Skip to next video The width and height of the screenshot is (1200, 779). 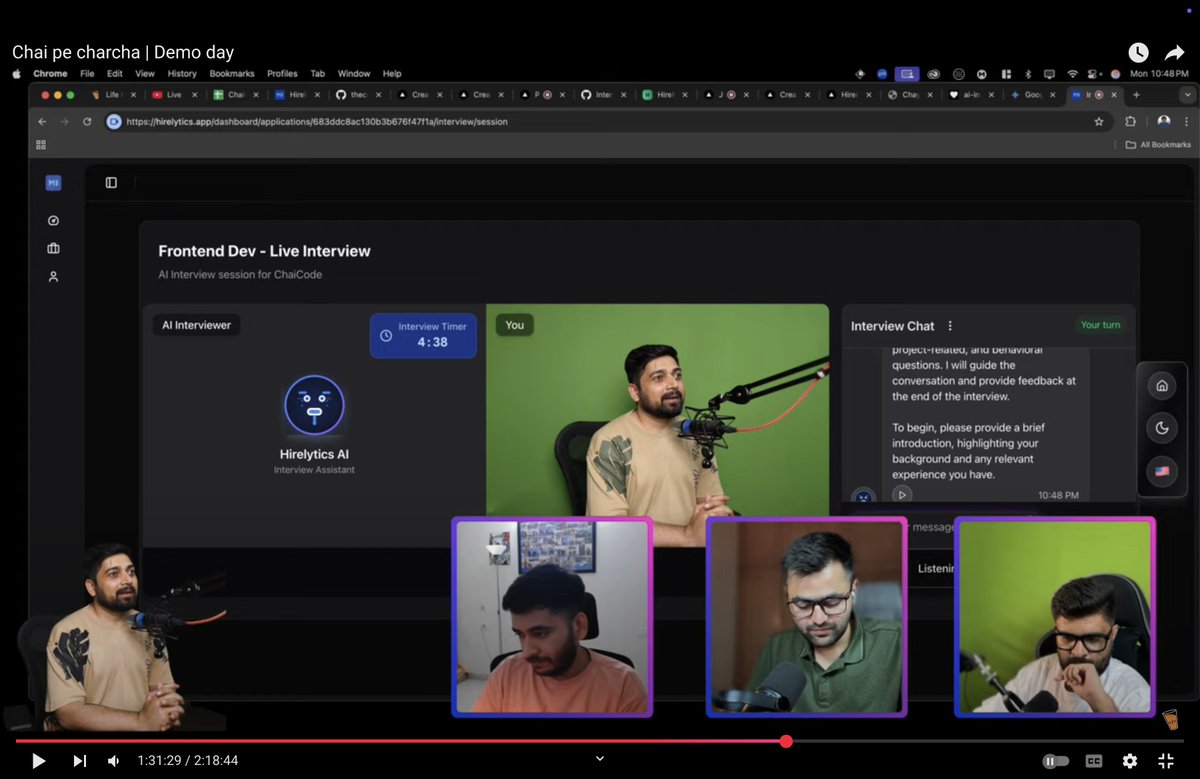(x=80, y=761)
